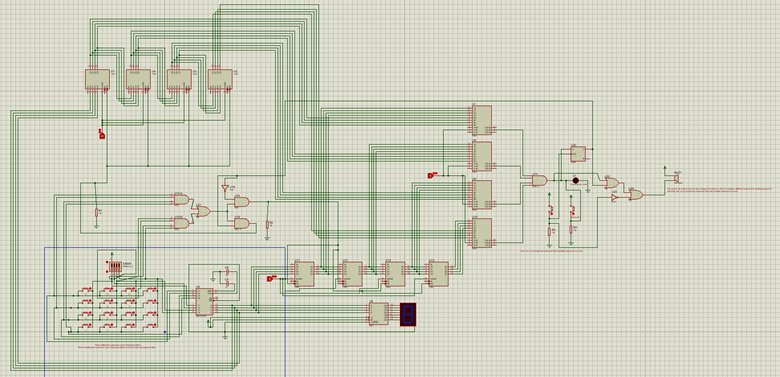Image resolution: width=780 pixels, height=377 pixels.
Task: Click the U4 register chip in the top row
Action: tap(138, 79)
